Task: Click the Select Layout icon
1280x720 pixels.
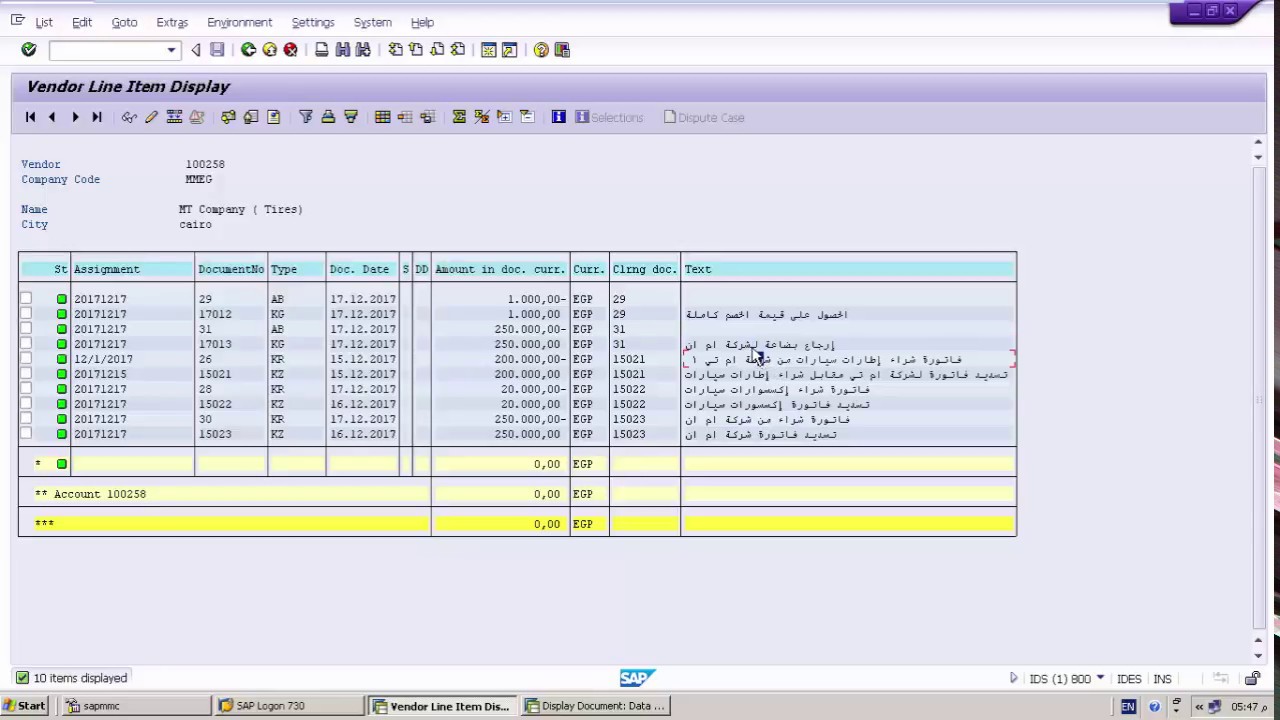Action: [404, 117]
